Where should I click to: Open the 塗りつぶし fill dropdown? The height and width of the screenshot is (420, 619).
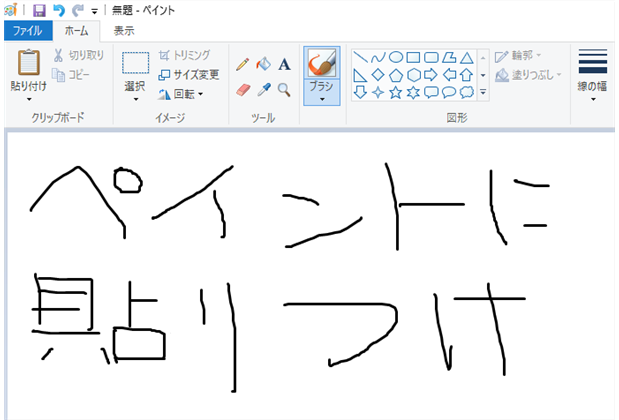(x=527, y=75)
